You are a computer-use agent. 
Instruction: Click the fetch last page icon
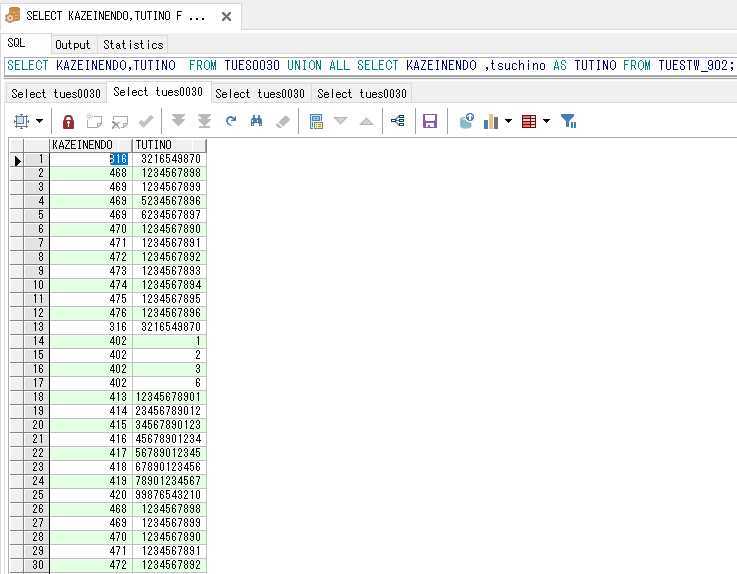(204, 121)
